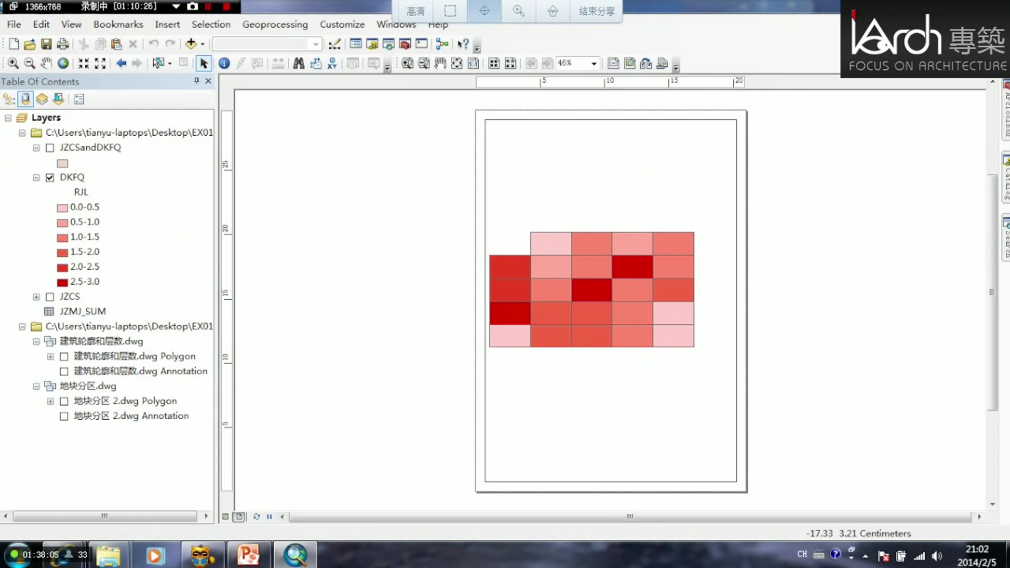The height and width of the screenshot is (568, 1010).
Task: Zoom to Full Extent globe
Action: pos(63,63)
